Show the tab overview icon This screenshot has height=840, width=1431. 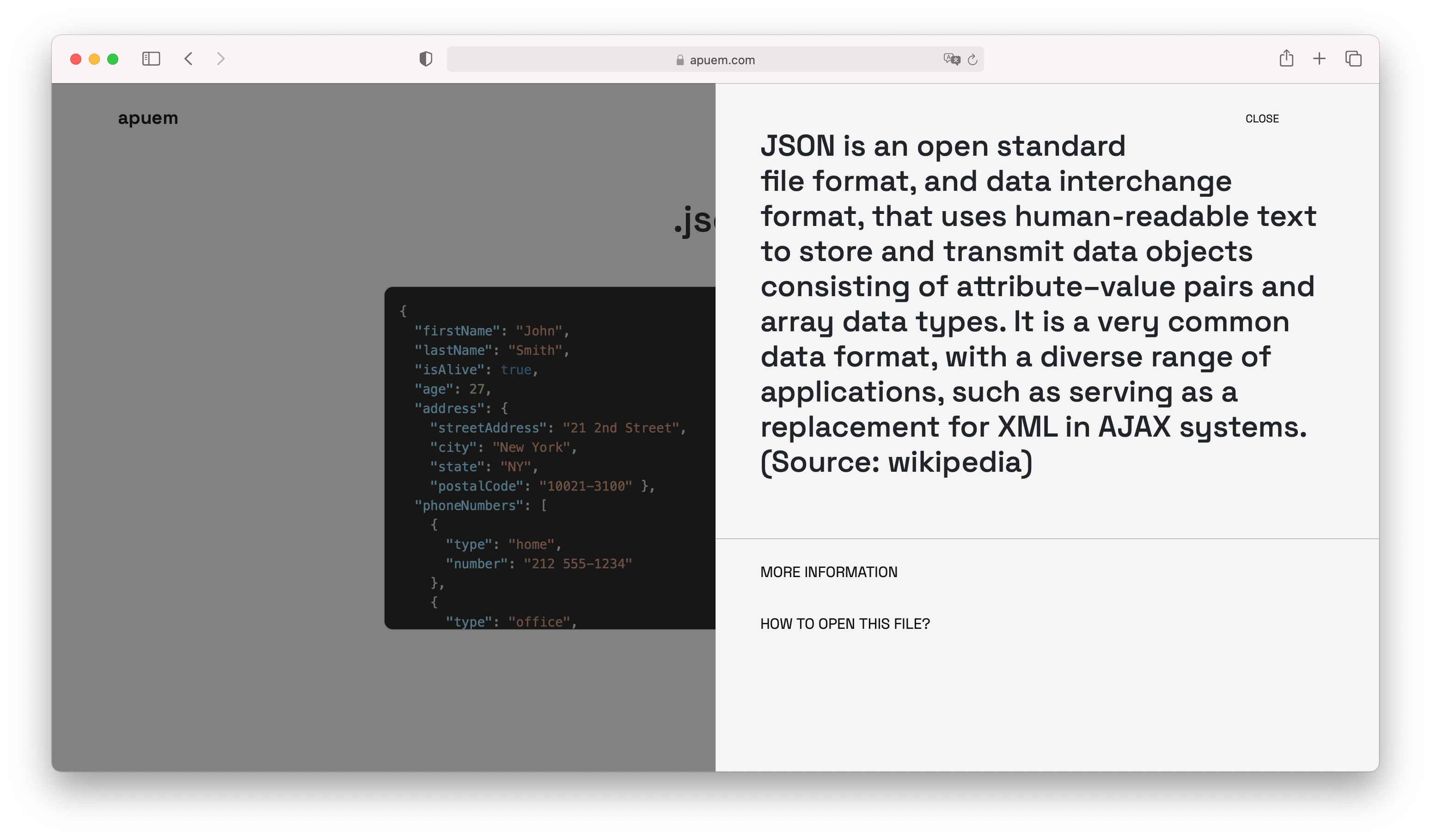click(x=1353, y=59)
